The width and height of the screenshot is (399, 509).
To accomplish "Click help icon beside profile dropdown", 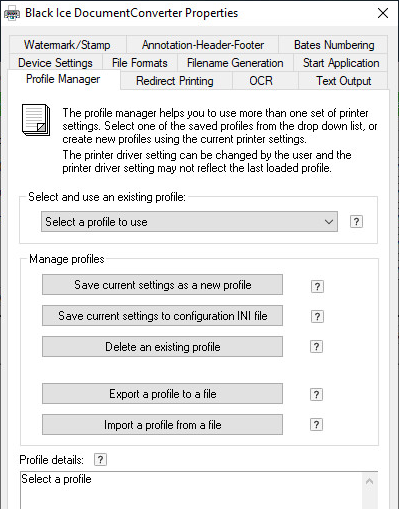I will 356,222.
